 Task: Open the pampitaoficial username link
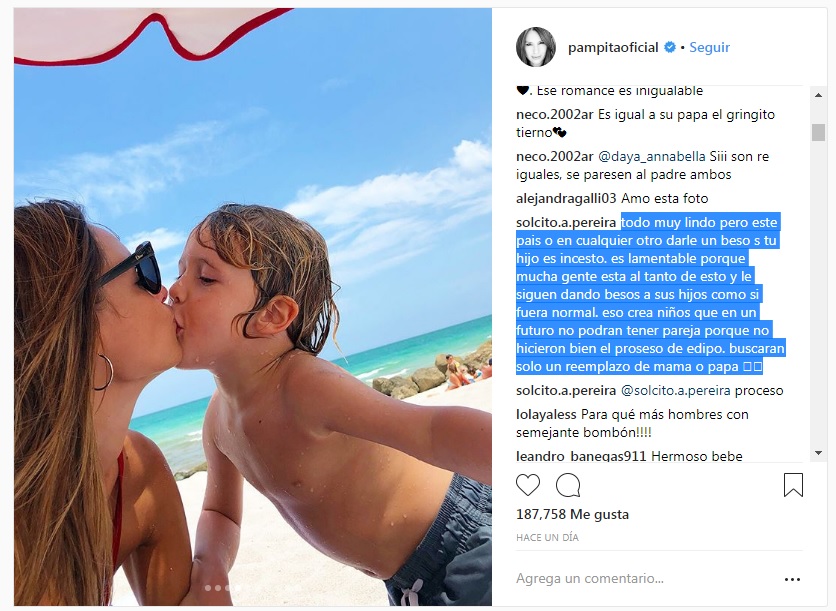[x=613, y=47]
